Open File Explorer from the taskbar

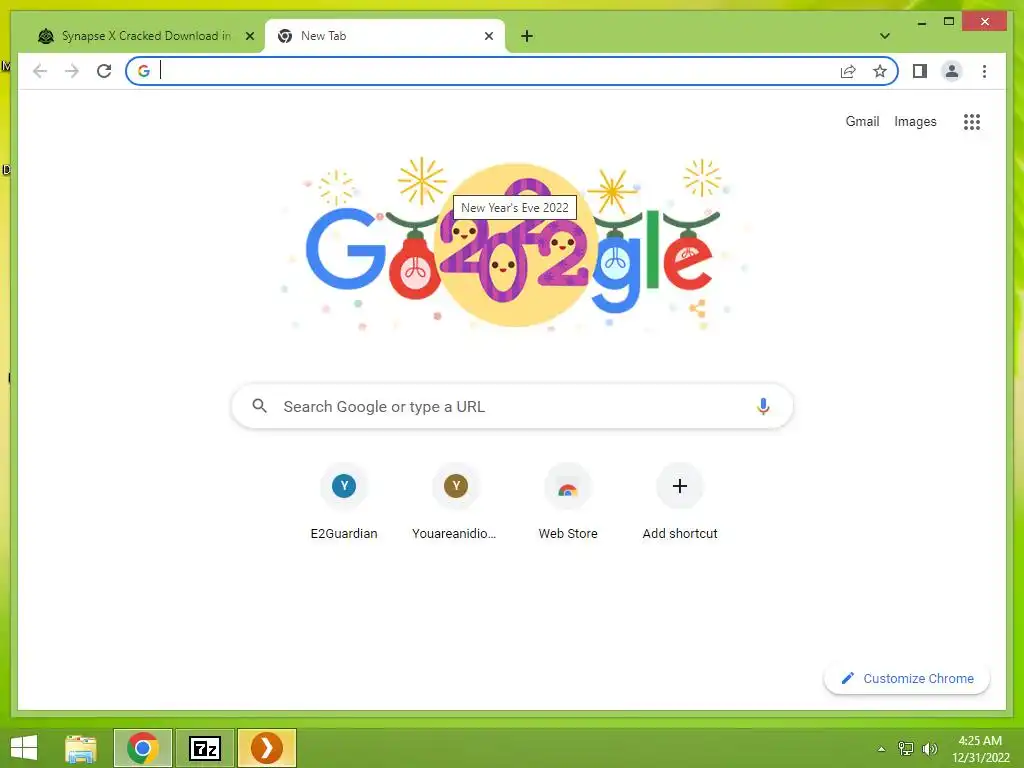tap(81, 748)
